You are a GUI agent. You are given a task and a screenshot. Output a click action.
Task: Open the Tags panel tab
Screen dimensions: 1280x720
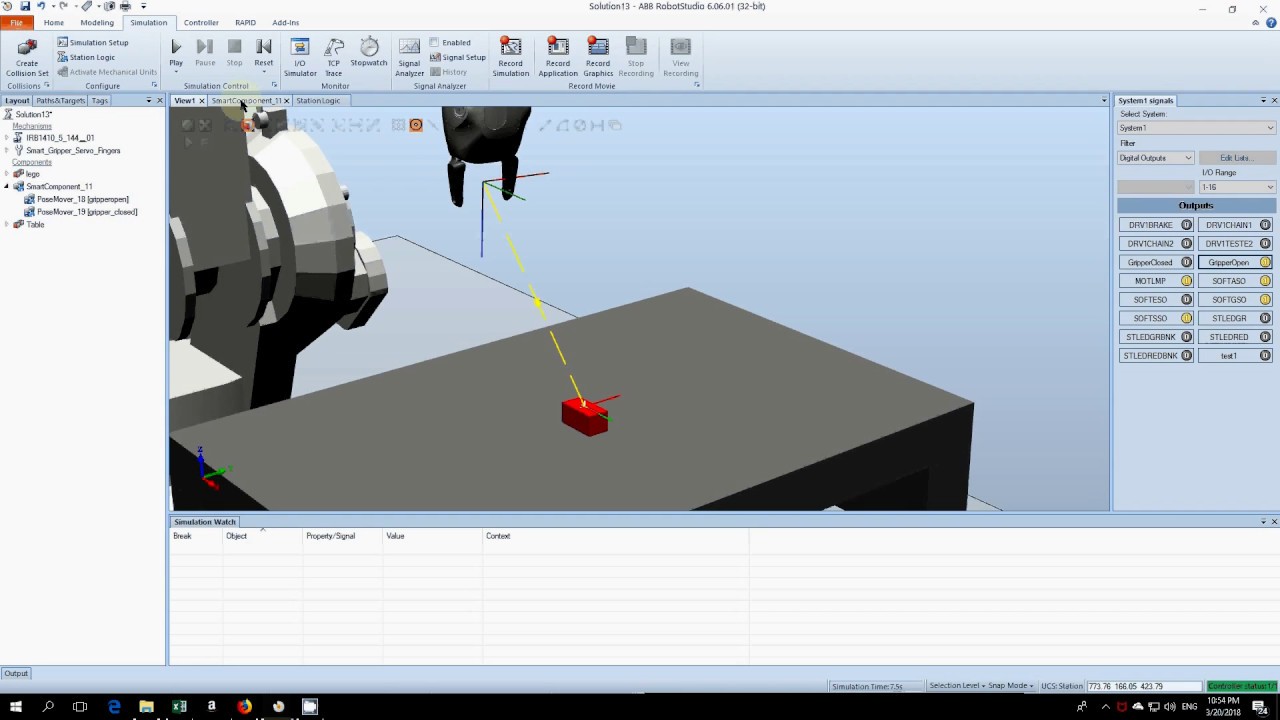[x=99, y=100]
